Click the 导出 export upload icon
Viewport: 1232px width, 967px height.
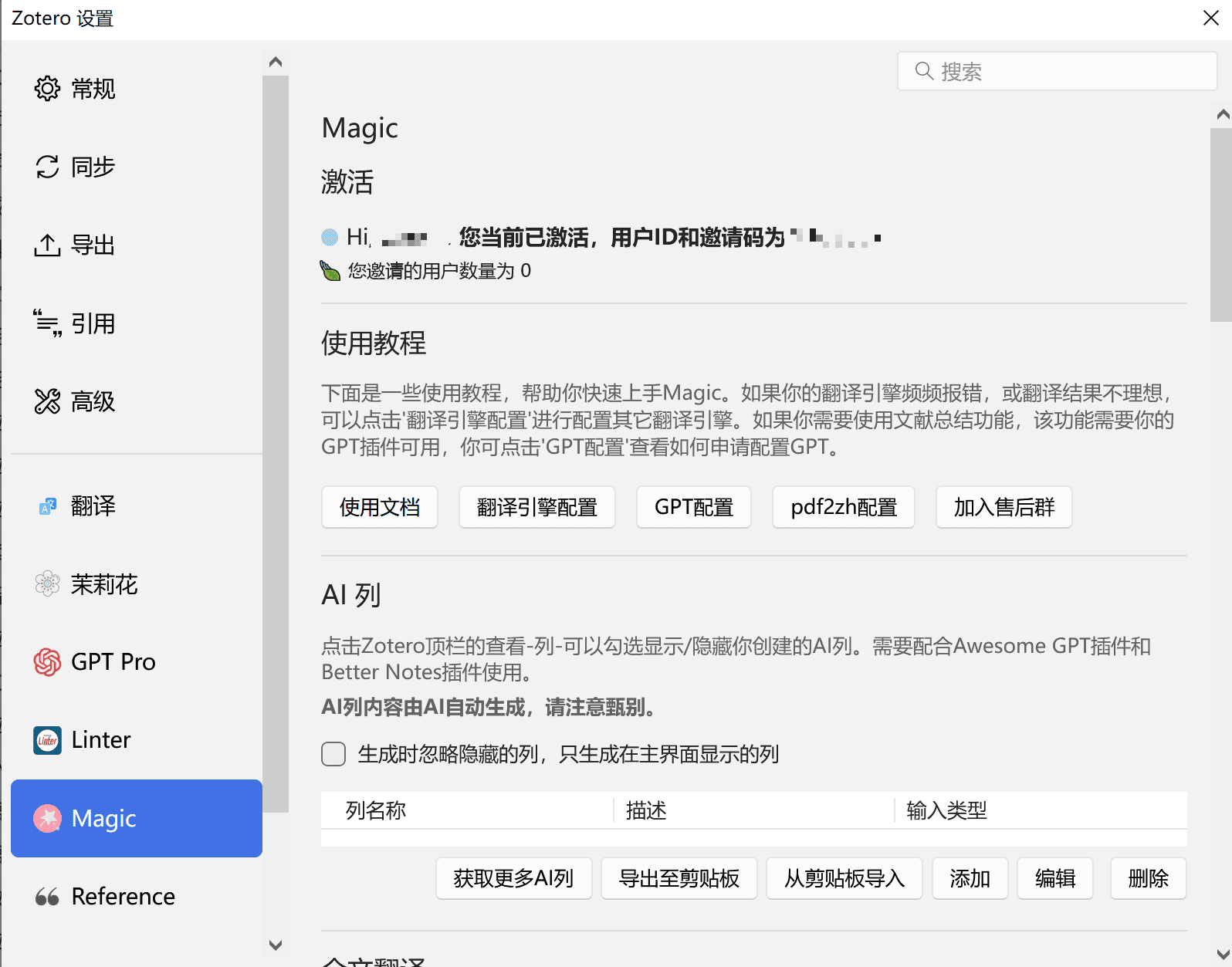(x=47, y=245)
